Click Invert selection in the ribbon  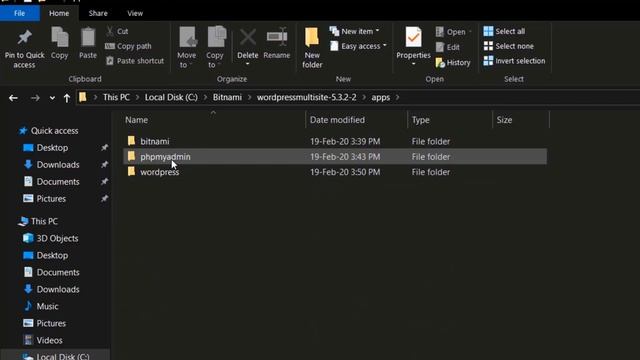point(514,61)
